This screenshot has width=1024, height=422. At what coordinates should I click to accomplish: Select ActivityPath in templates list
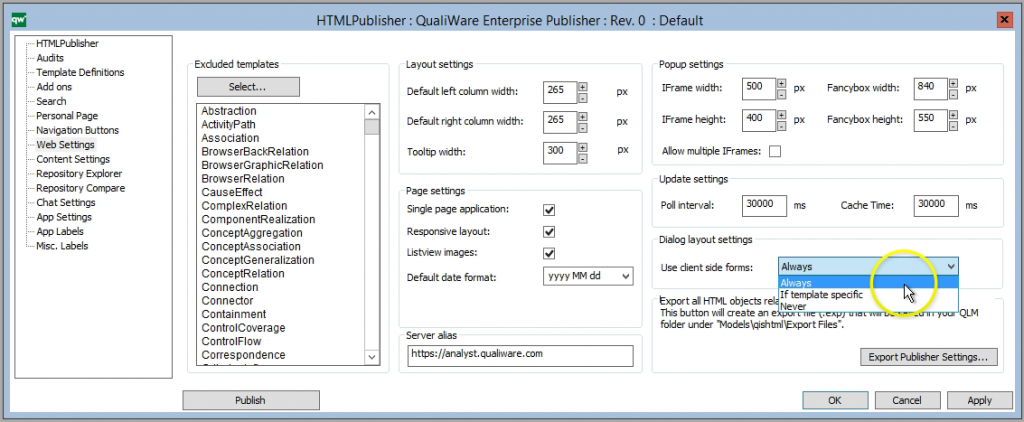(x=229, y=124)
